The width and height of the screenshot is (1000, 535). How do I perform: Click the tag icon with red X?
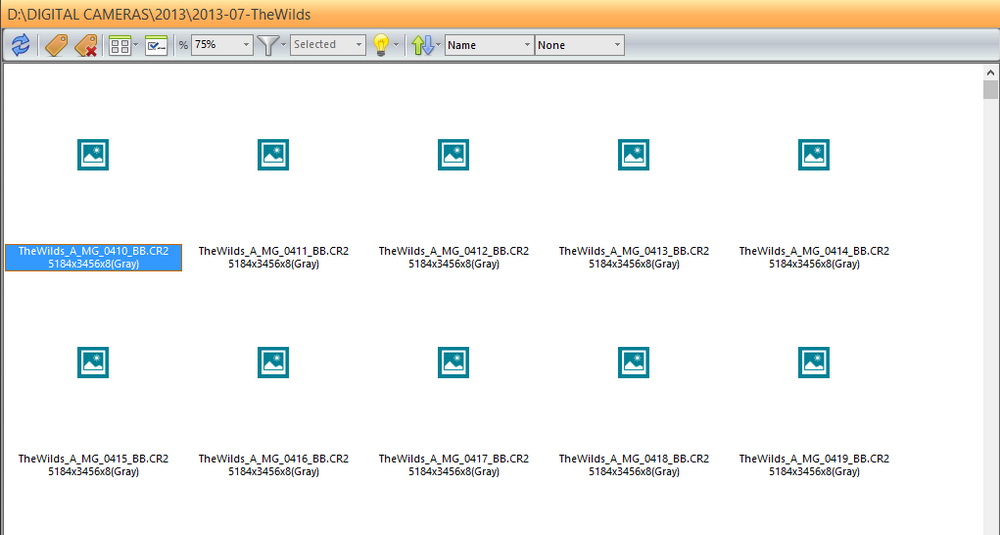click(86, 45)
